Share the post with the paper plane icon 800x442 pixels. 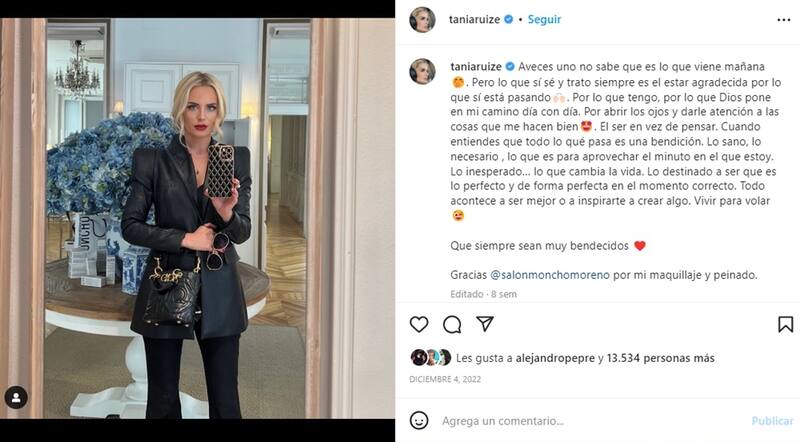point(485,324)
